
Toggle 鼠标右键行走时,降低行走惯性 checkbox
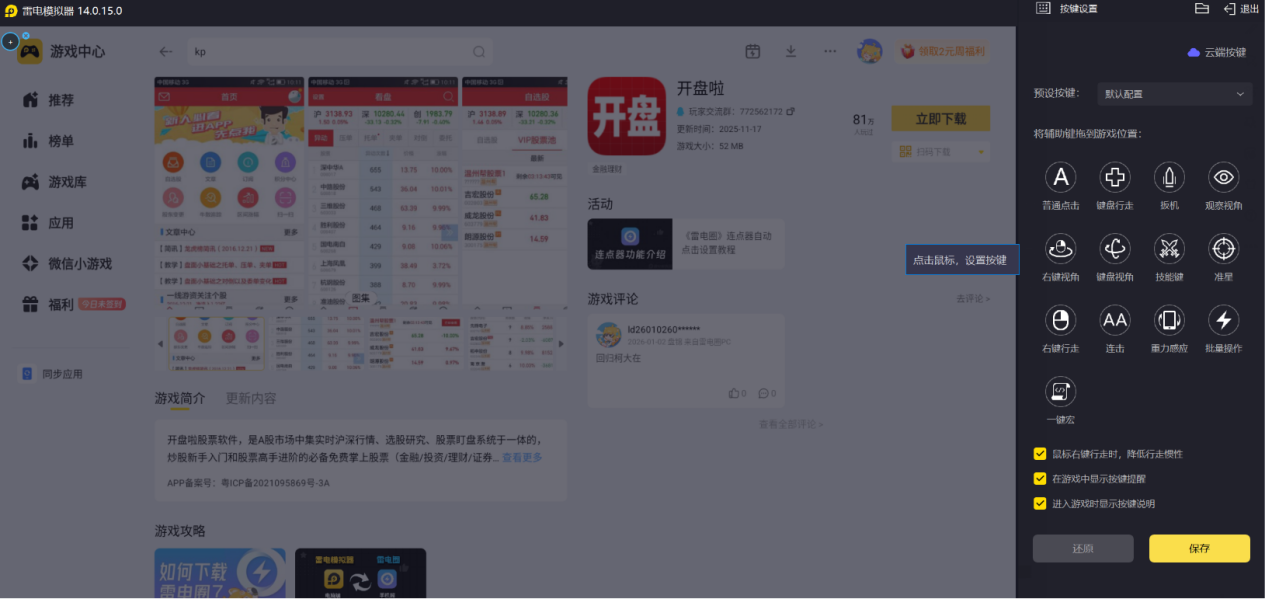pos(1040,454)
